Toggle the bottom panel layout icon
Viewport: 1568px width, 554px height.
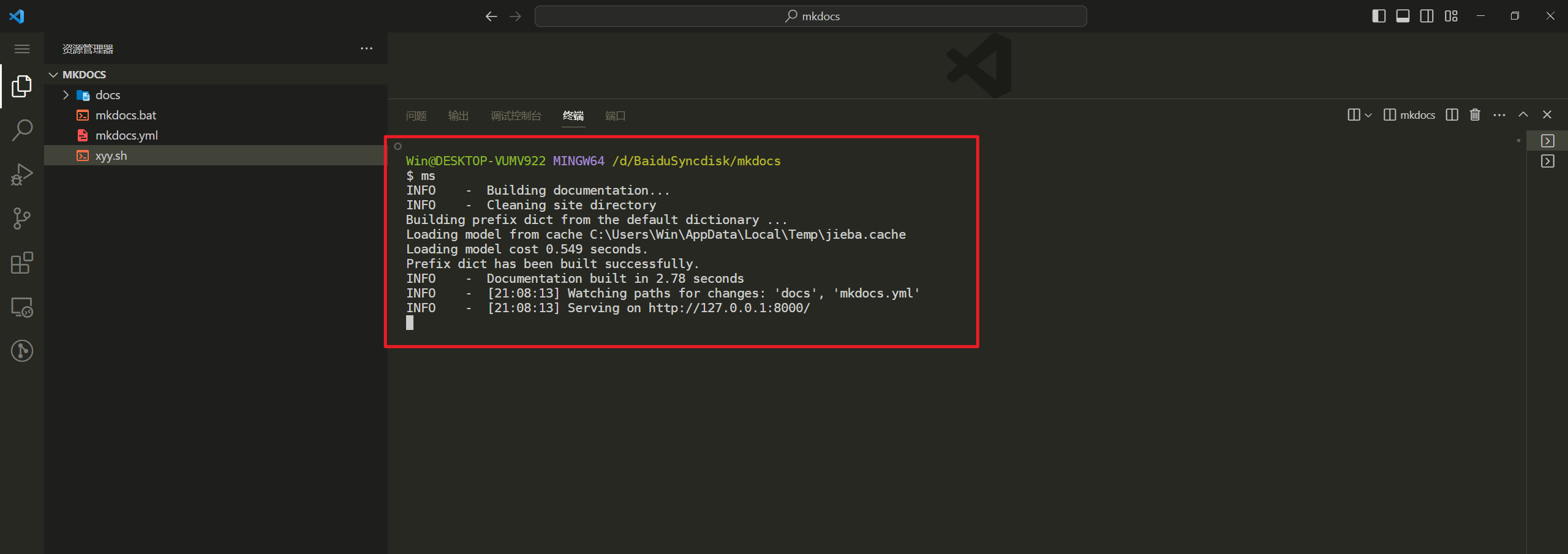[x=1403, y=16]
